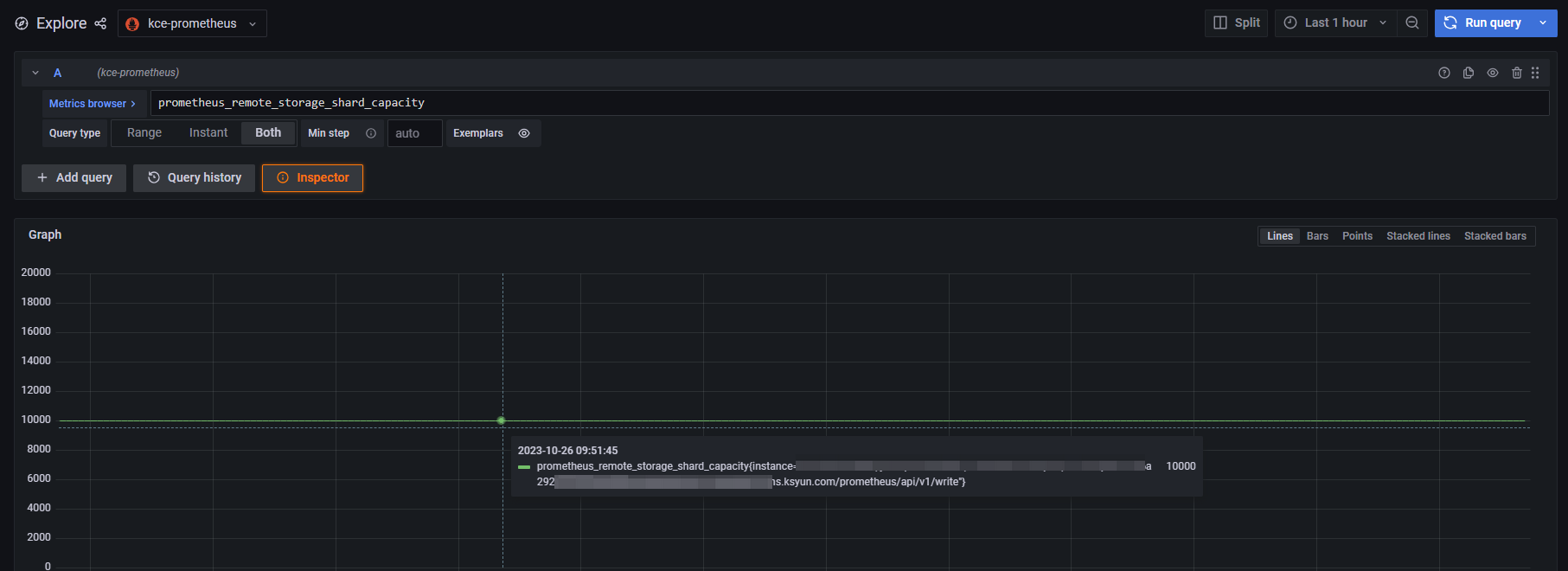
Task: Click the Min step info icon
Action: 371,133
